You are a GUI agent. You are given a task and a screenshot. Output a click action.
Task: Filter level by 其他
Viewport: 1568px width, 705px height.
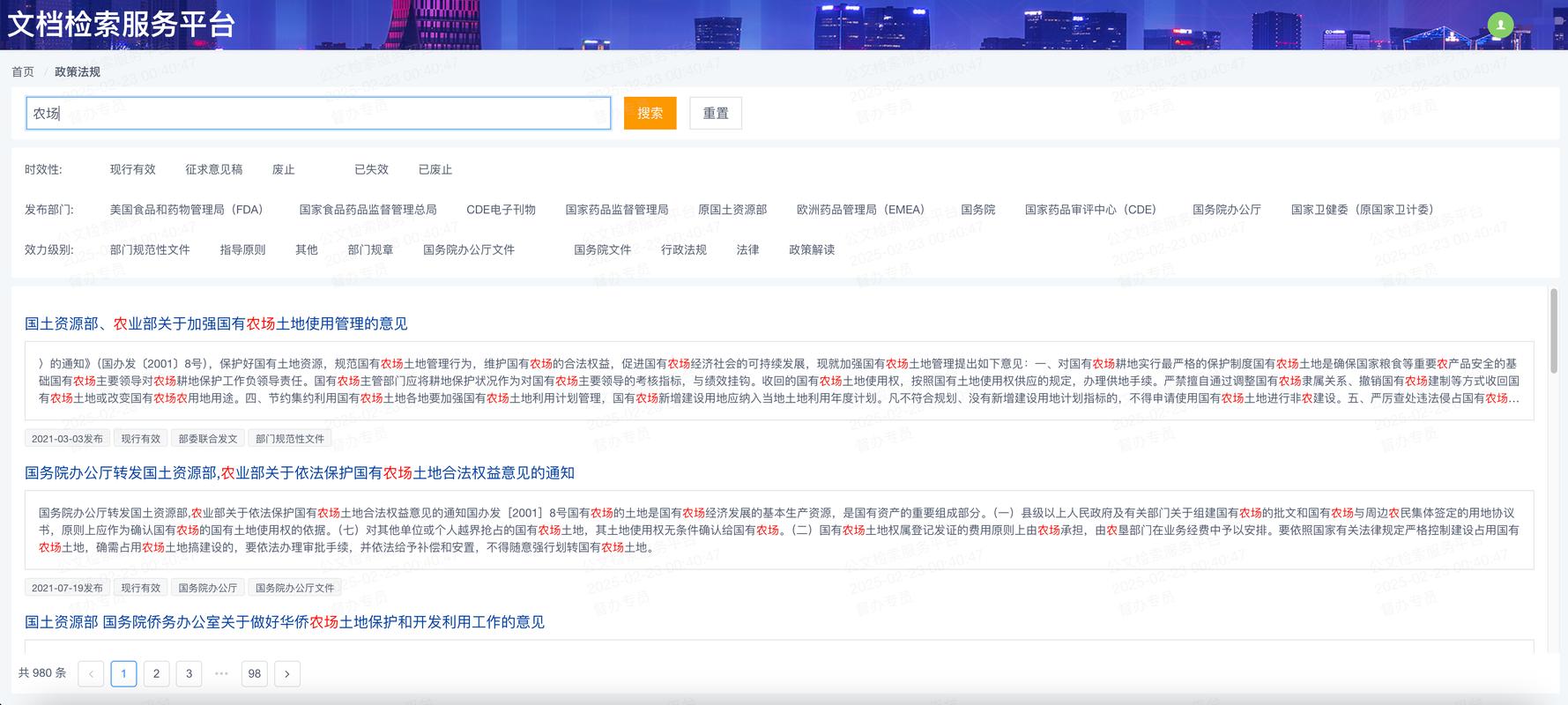(x=307, y=249)
